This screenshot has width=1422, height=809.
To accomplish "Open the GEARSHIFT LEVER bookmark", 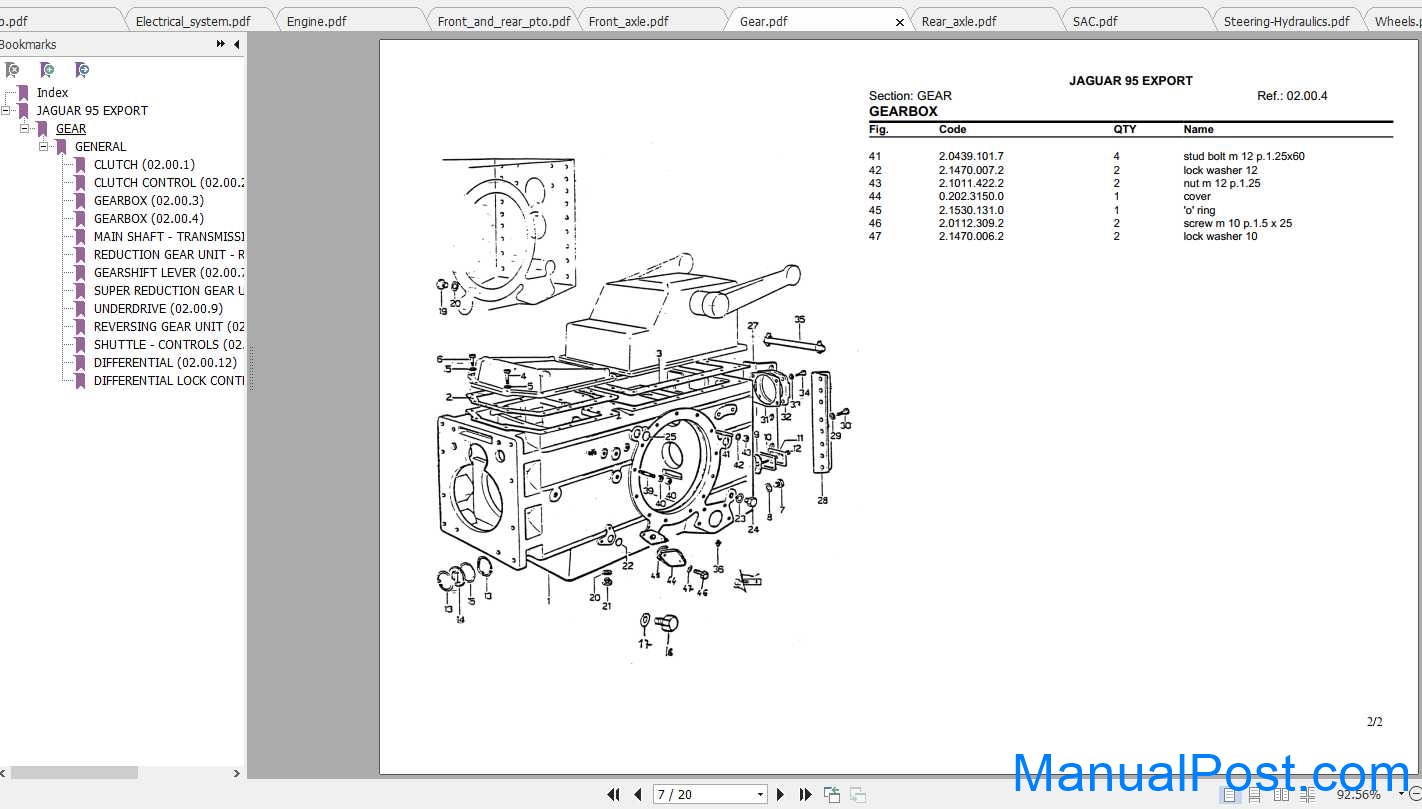I will point(169,273).
